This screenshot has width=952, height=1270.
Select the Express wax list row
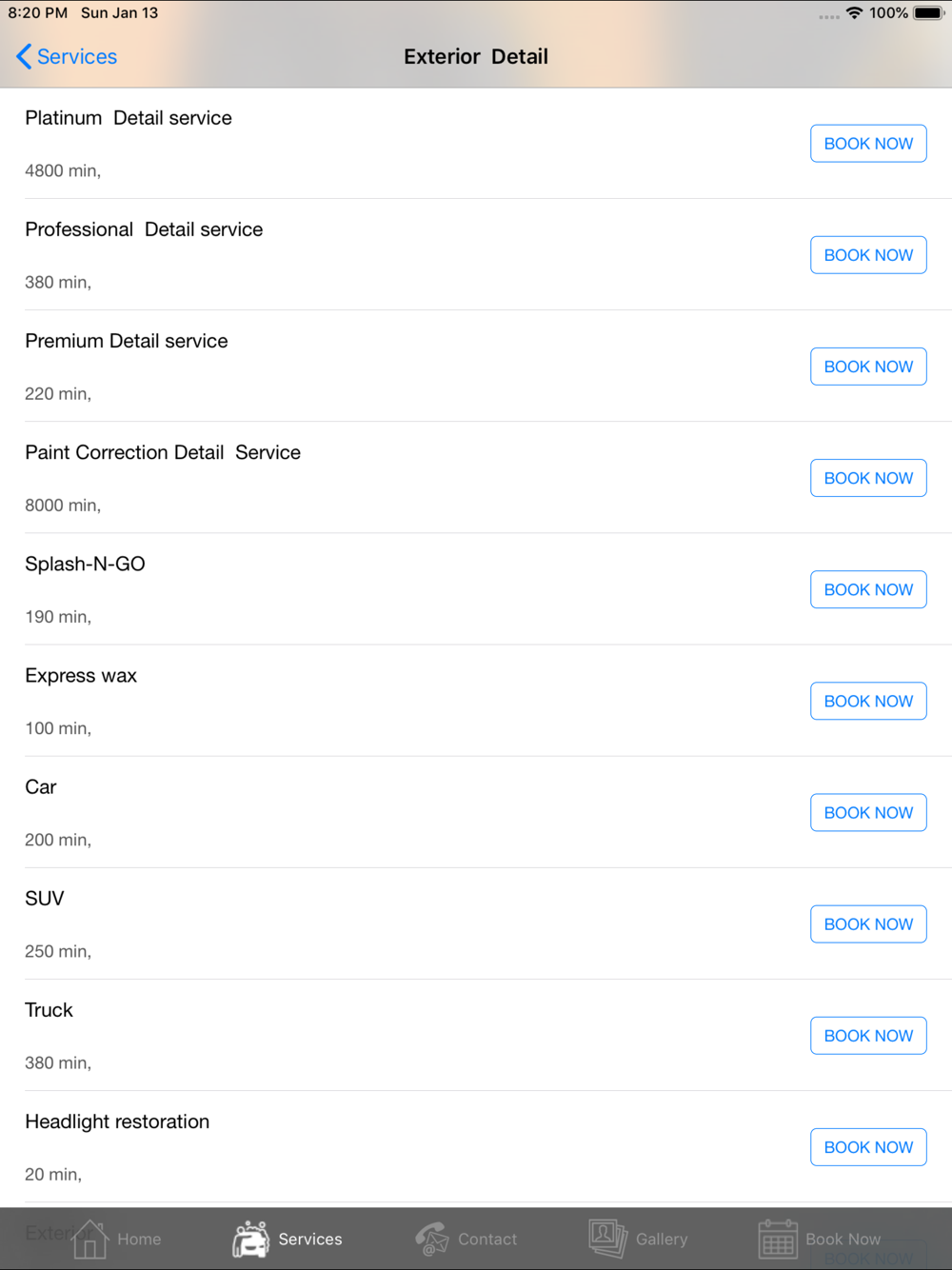point(381,701)
